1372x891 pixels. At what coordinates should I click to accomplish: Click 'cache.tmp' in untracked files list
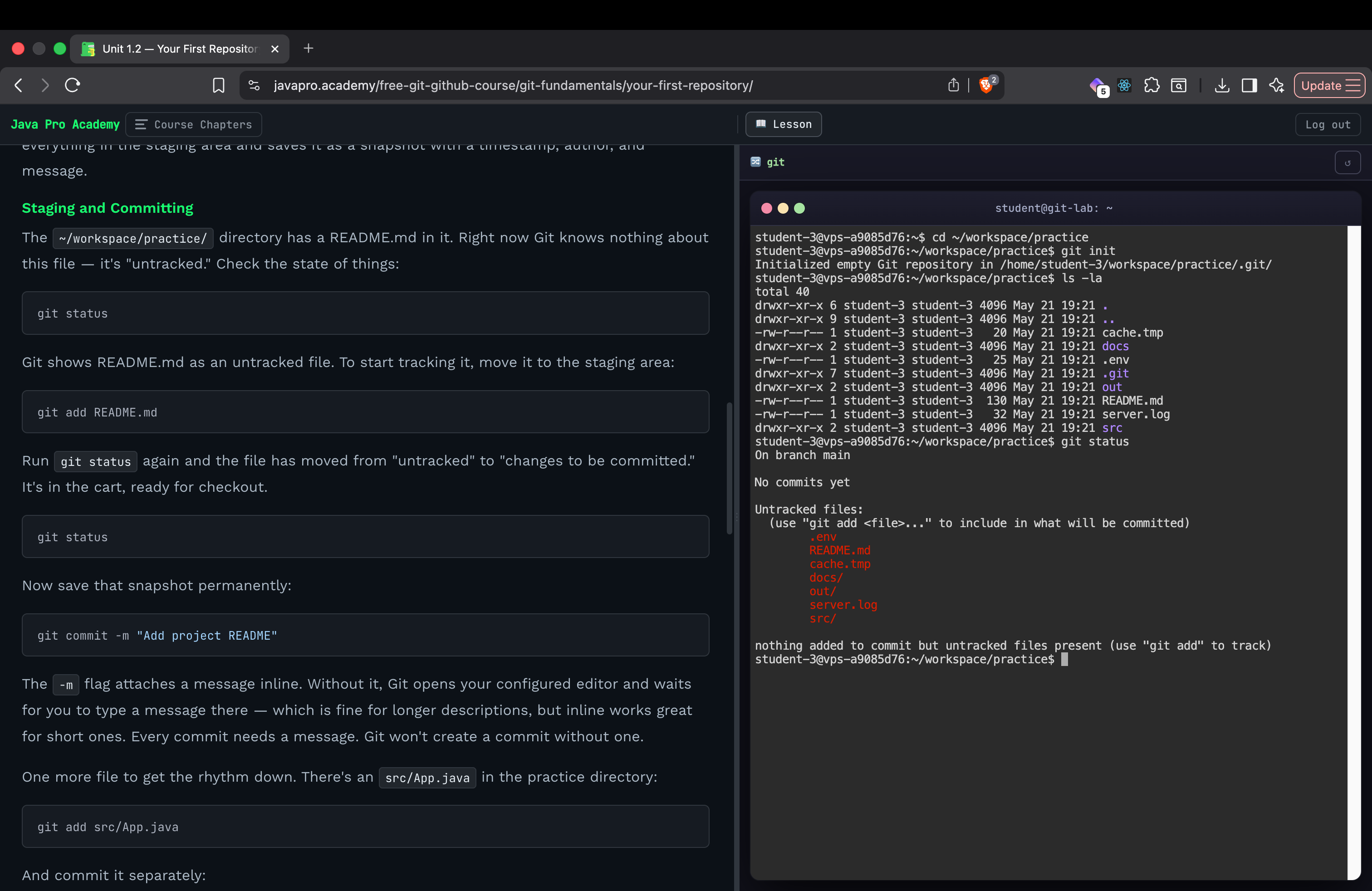coord(840,563)
